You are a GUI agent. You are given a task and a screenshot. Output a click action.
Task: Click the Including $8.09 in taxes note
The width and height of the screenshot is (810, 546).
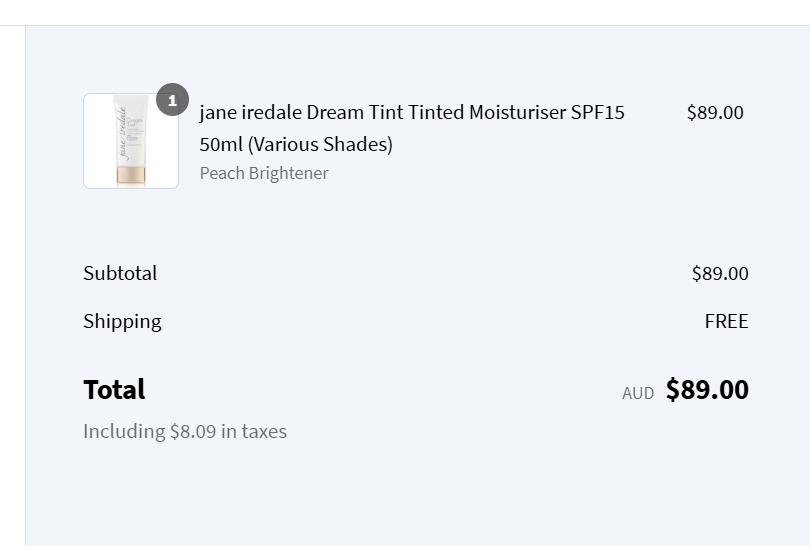(185, 431)
